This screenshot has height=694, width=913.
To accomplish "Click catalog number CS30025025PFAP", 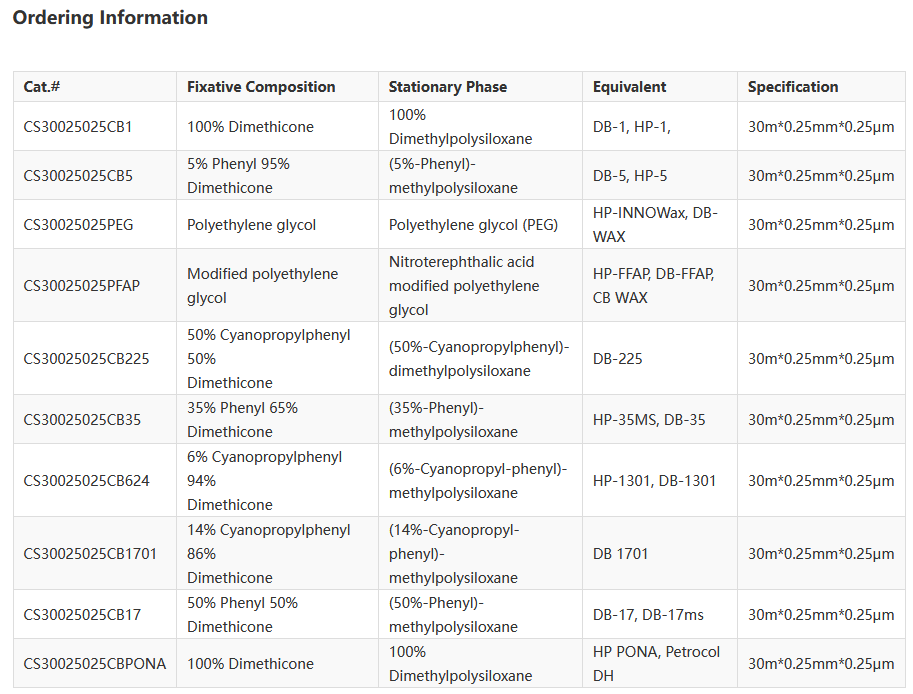I will [x=82, y=286].
